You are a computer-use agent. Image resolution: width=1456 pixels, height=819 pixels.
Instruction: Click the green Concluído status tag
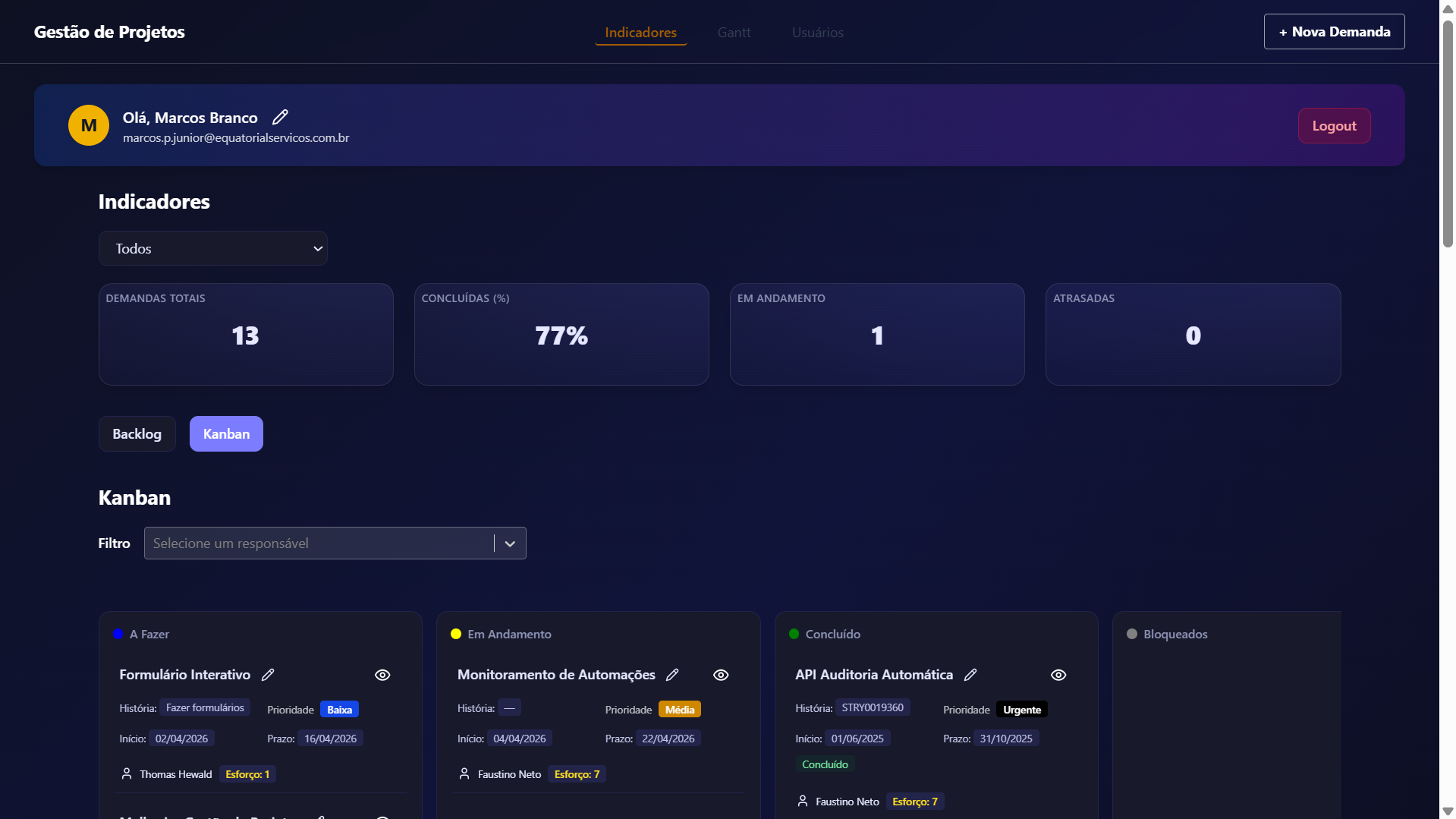[825, 764]
